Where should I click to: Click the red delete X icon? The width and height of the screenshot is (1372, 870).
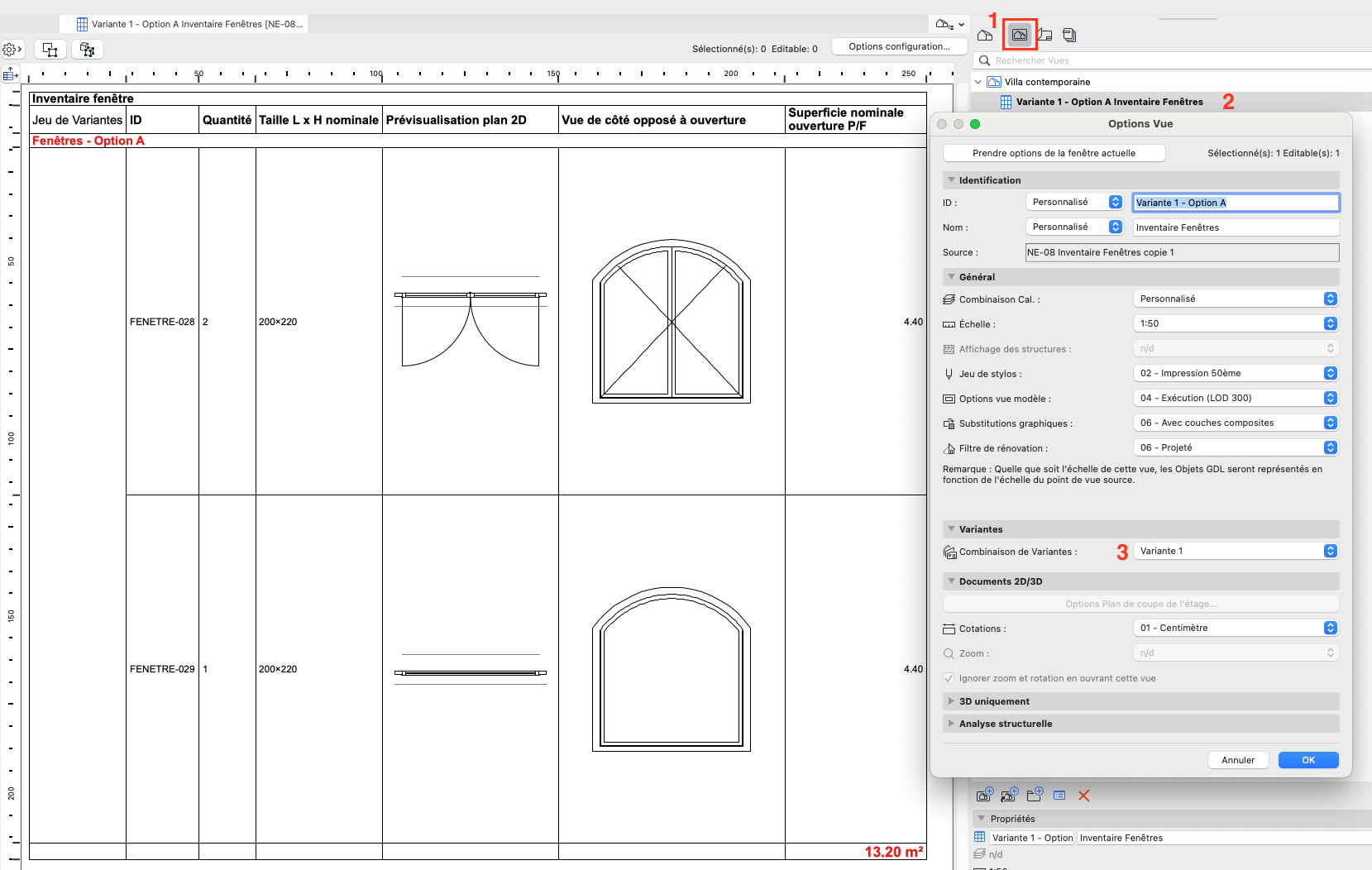tap(1084, 796)
